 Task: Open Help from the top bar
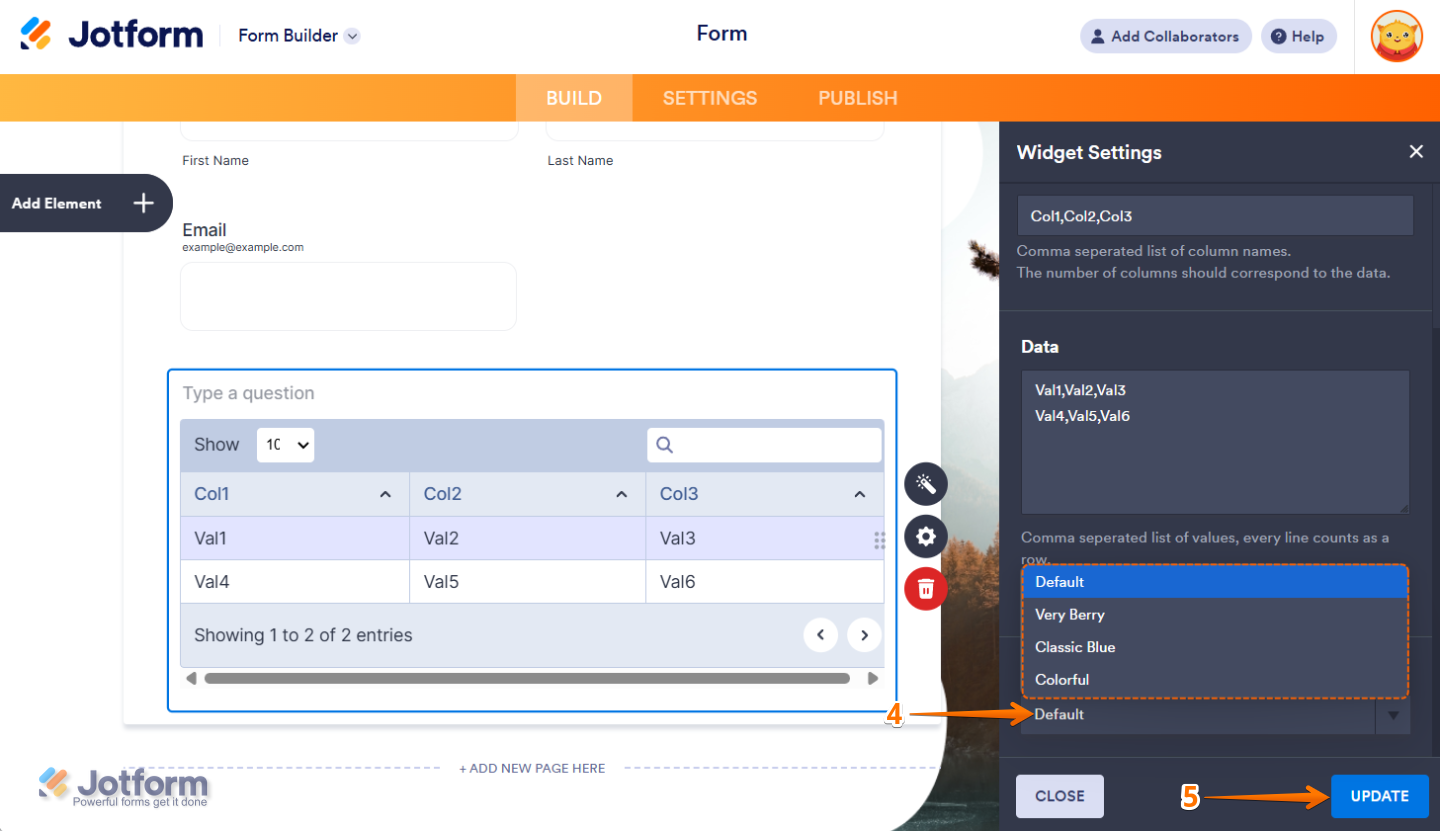point(1298,36)
